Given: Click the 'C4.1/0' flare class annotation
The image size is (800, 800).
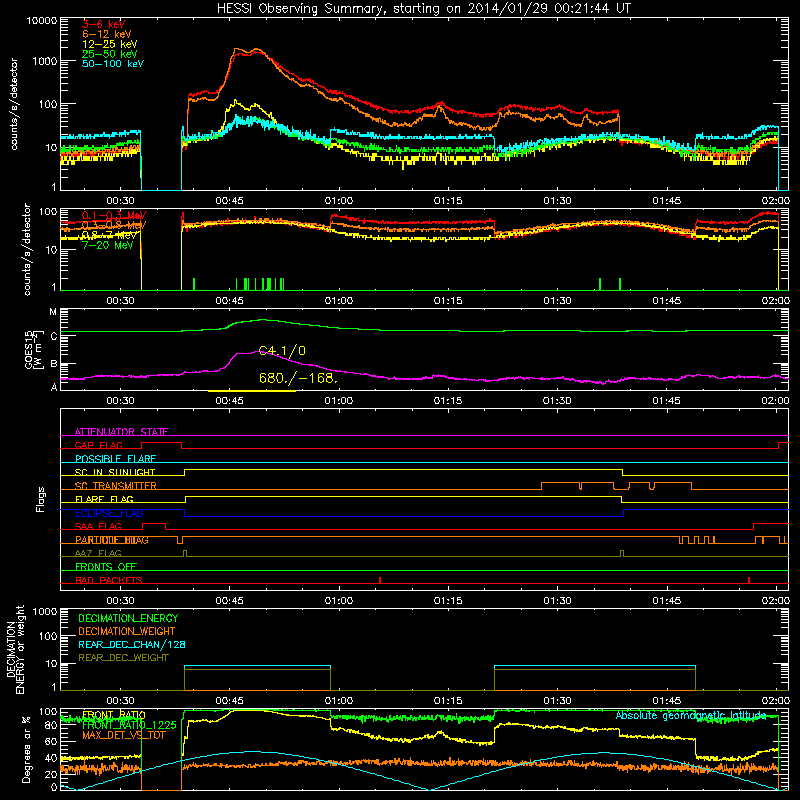Looking at the screenshot, I should (282, 351).
